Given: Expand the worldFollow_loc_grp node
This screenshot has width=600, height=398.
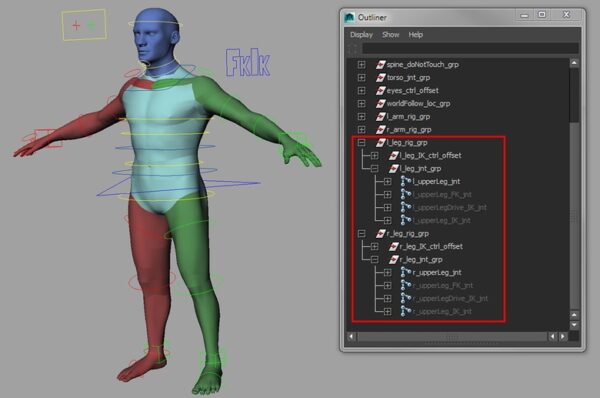Looking at the screenshot, I should pyautogui.click(x=361, y=103).
